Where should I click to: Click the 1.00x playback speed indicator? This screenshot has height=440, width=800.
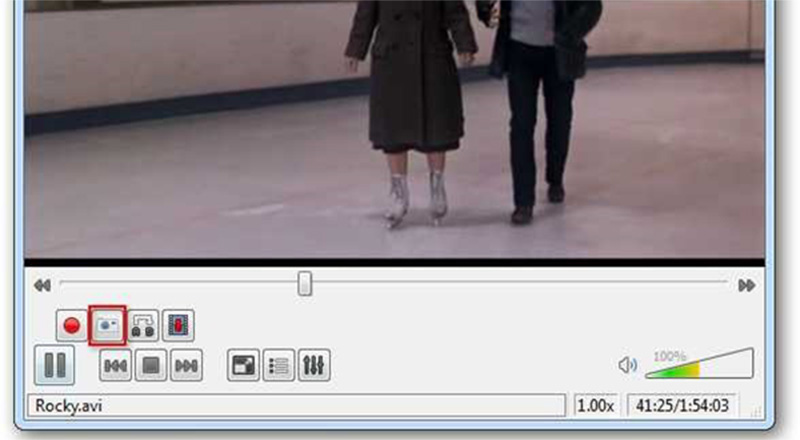598,406
